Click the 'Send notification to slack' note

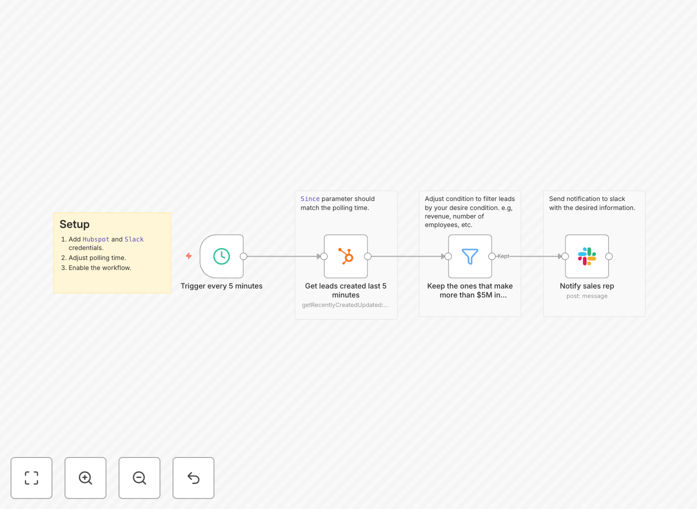click(x=592, y=203)
